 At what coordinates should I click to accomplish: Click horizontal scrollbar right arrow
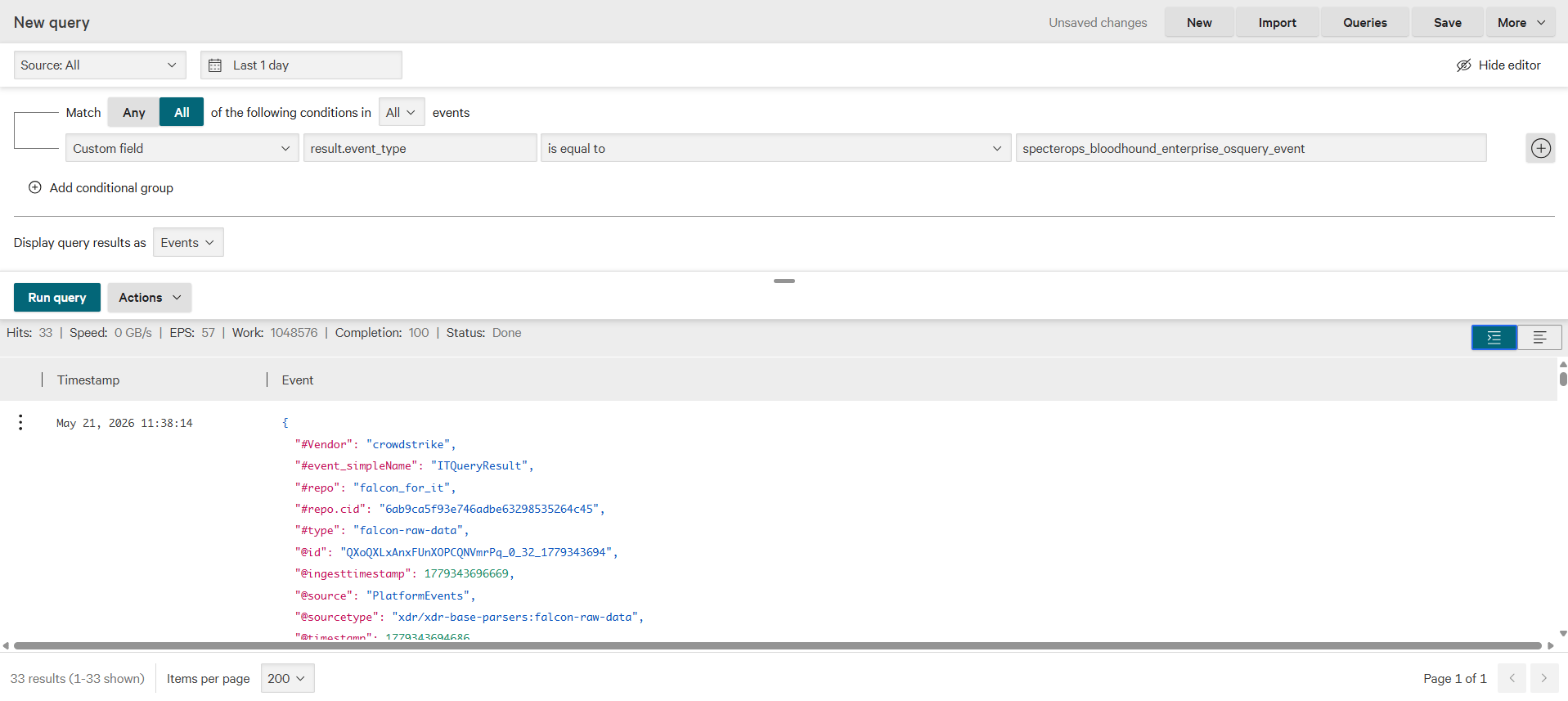[x=1550, y=646]
